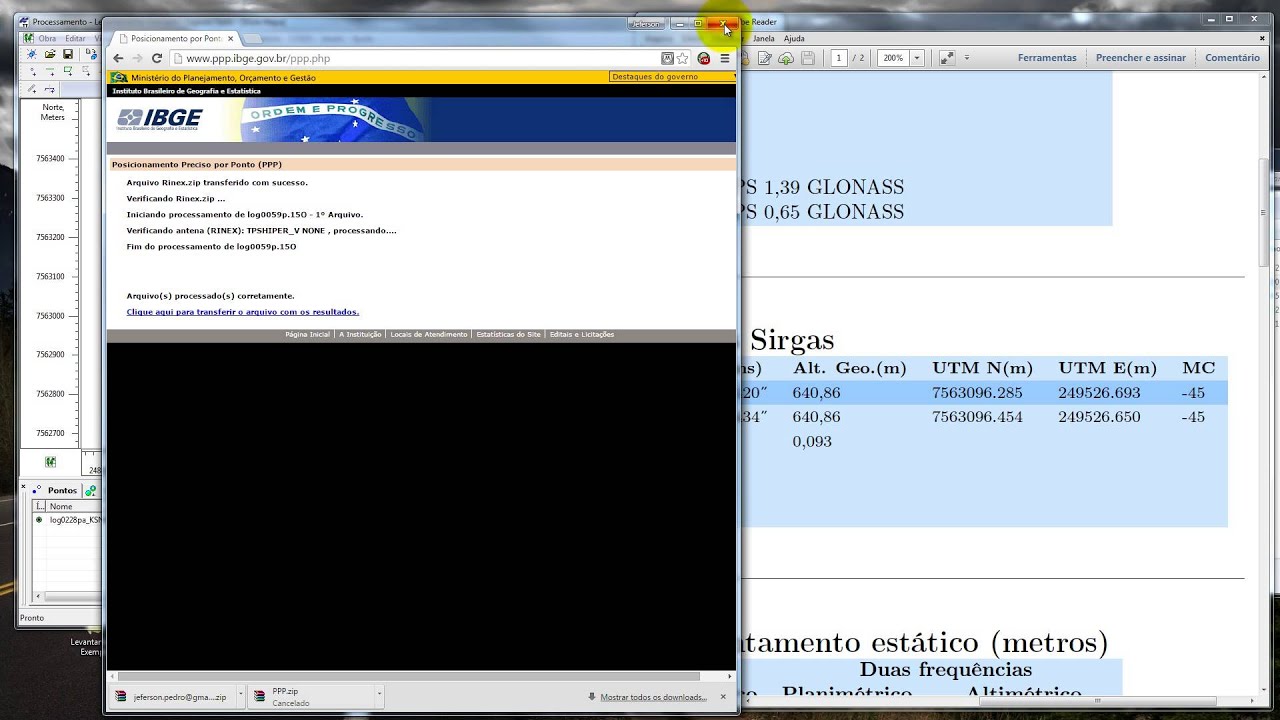1280x720 pixels.
Task: Click the open folder icon in Processamento toolbar
Action: coord(50,54)
